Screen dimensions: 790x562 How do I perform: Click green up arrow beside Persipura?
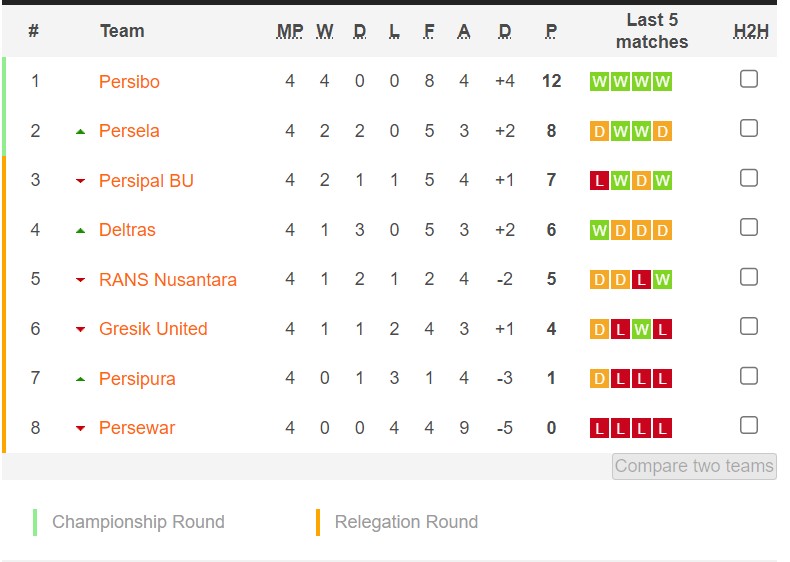pos(80,379)
